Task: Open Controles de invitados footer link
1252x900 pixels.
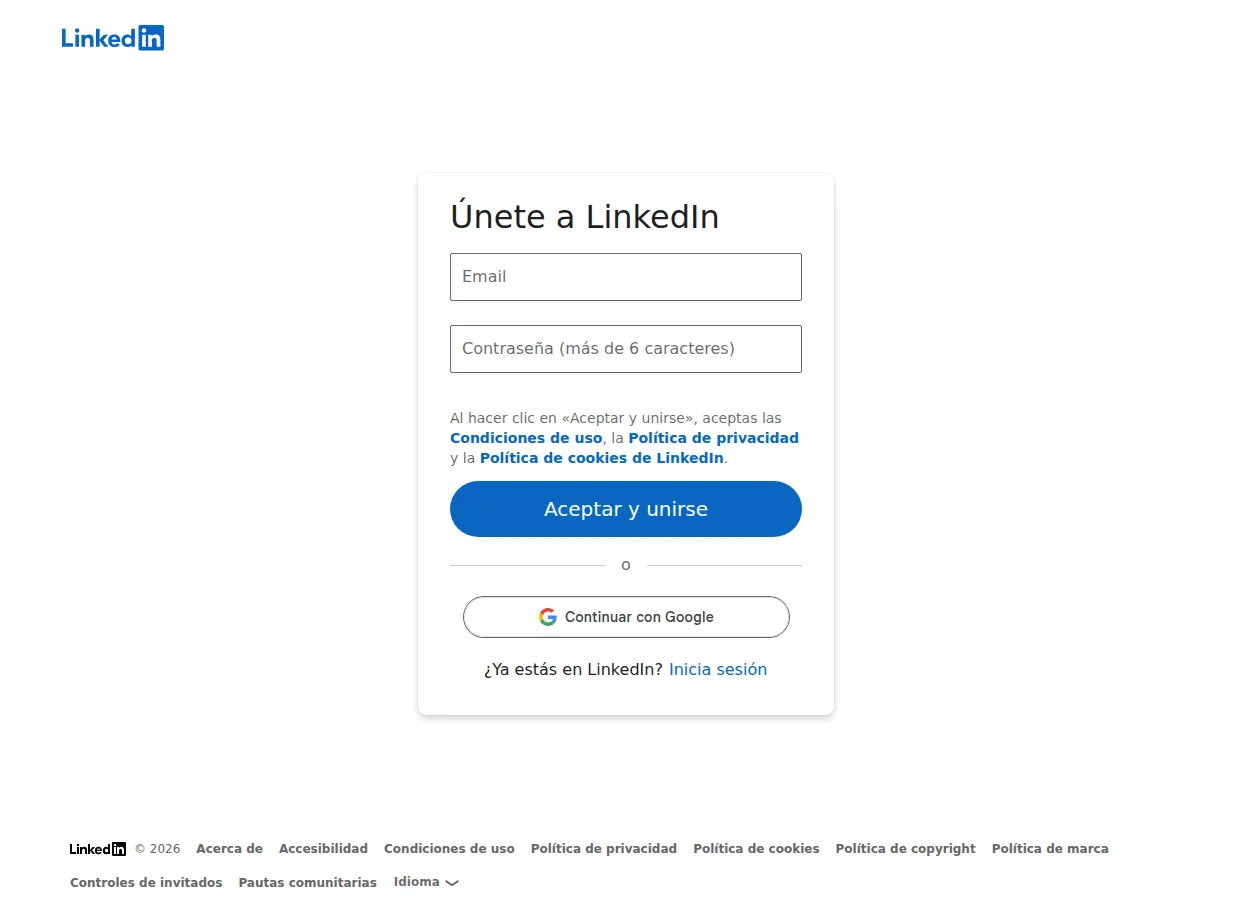Action: [x=146, y=883]
